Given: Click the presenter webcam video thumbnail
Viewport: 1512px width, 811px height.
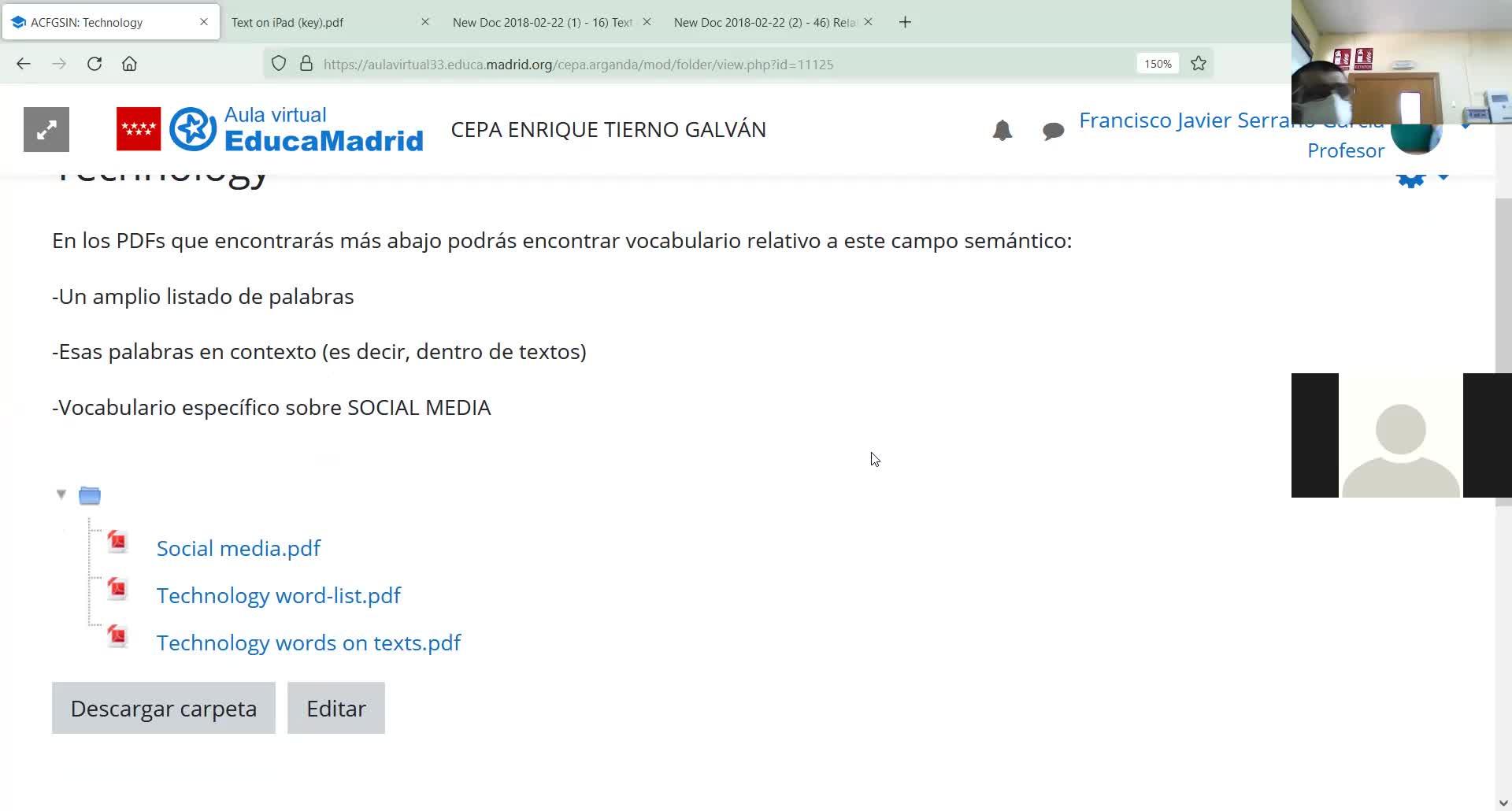Looking at the screenshot, I should coord(1401,61).
